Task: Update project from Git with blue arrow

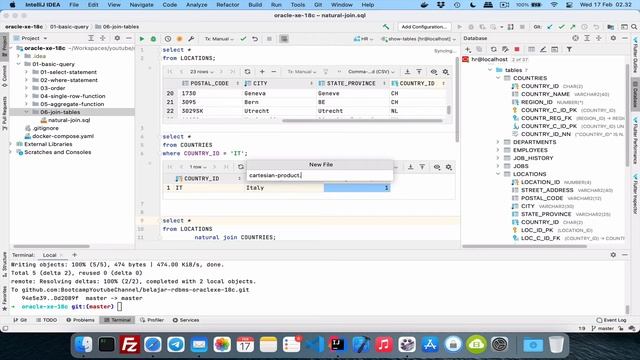Action: (549, 27)
